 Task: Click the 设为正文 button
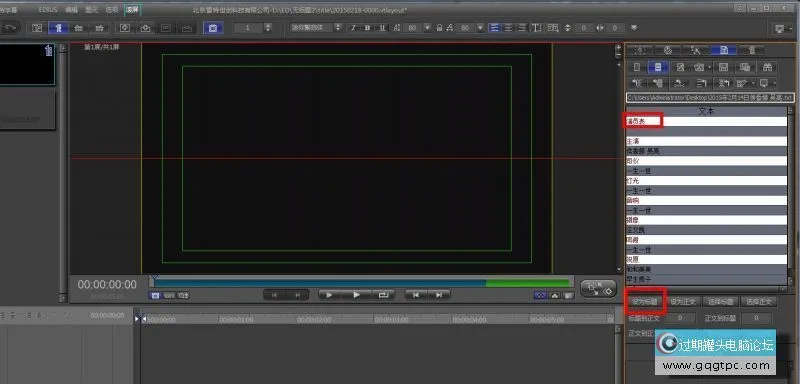(x=683, y=302)
